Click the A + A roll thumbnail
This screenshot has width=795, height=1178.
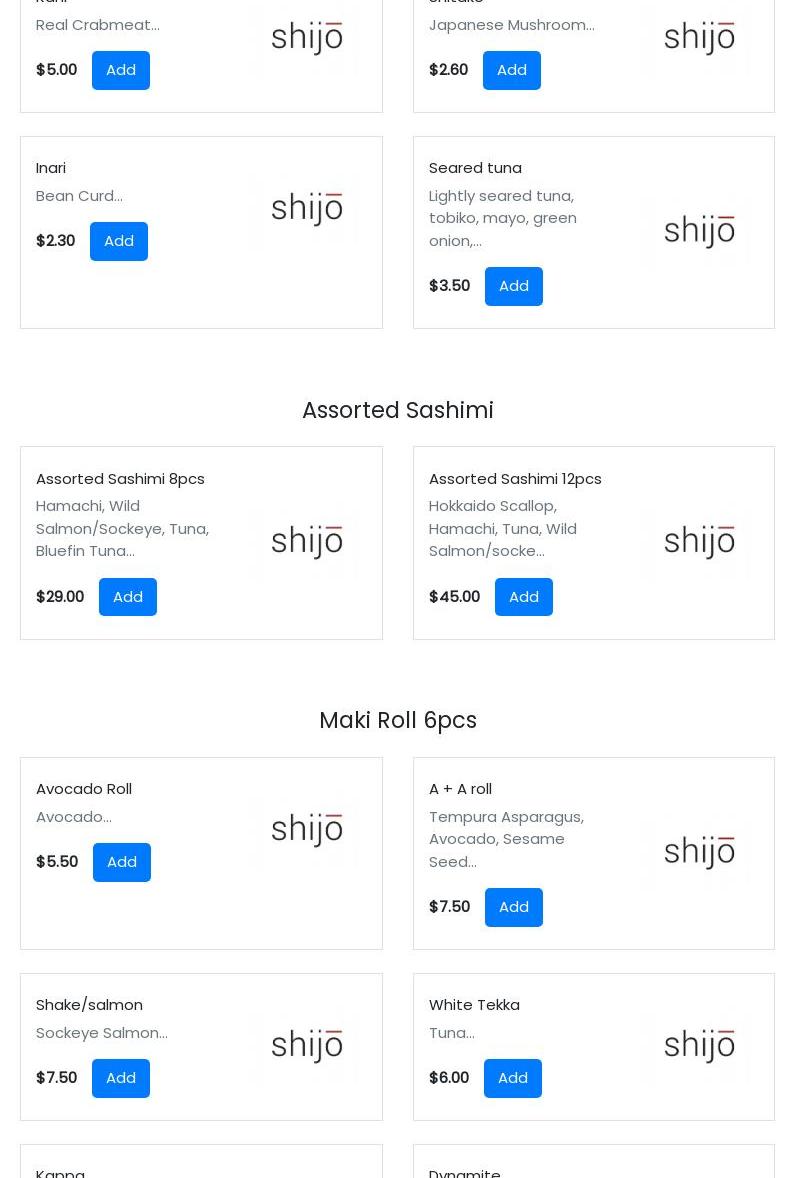point(699,852)
